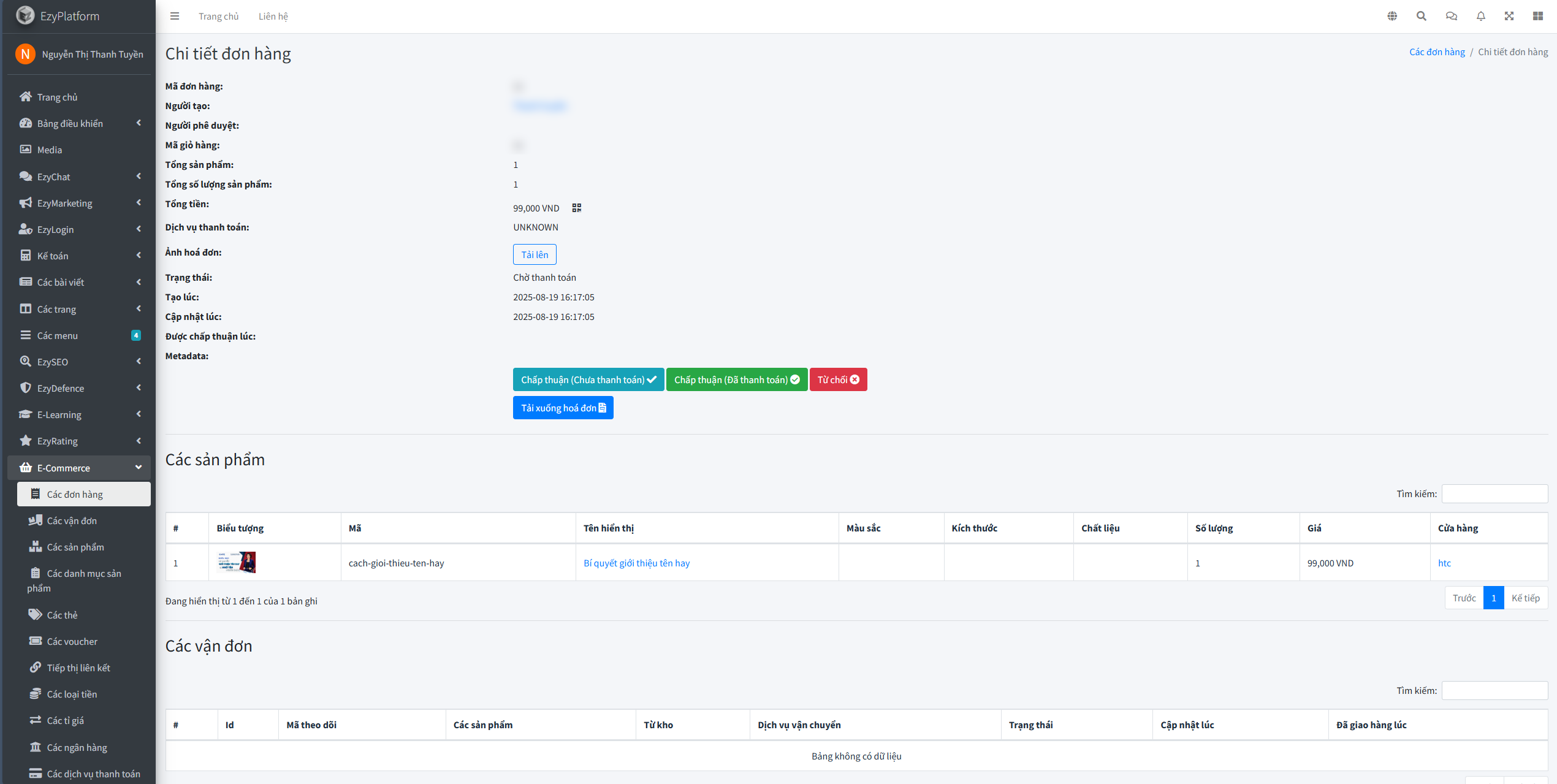1557x784 pixels.
Task: Collapse E-Commerce menu
Action: click(79, 468)
